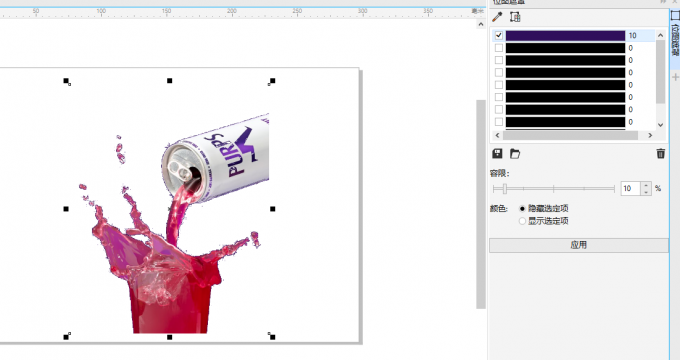Viewport: 680px width, 360px height.
Task: Click mask list scroll up arrow
Action: tap(660, 35)
